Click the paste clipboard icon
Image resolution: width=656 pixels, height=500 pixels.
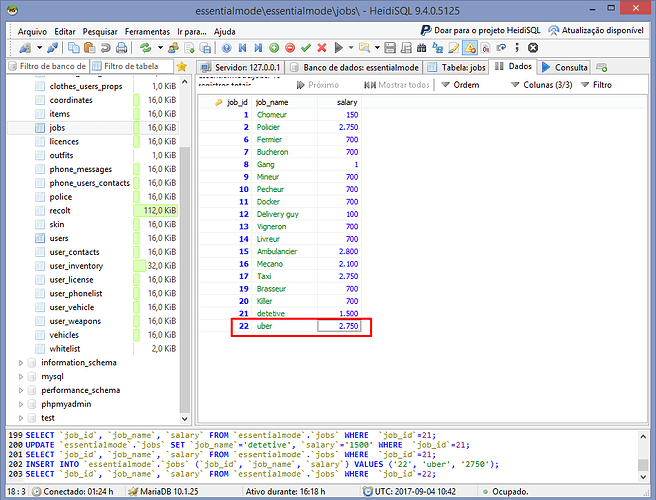click(x=90, y=48)
